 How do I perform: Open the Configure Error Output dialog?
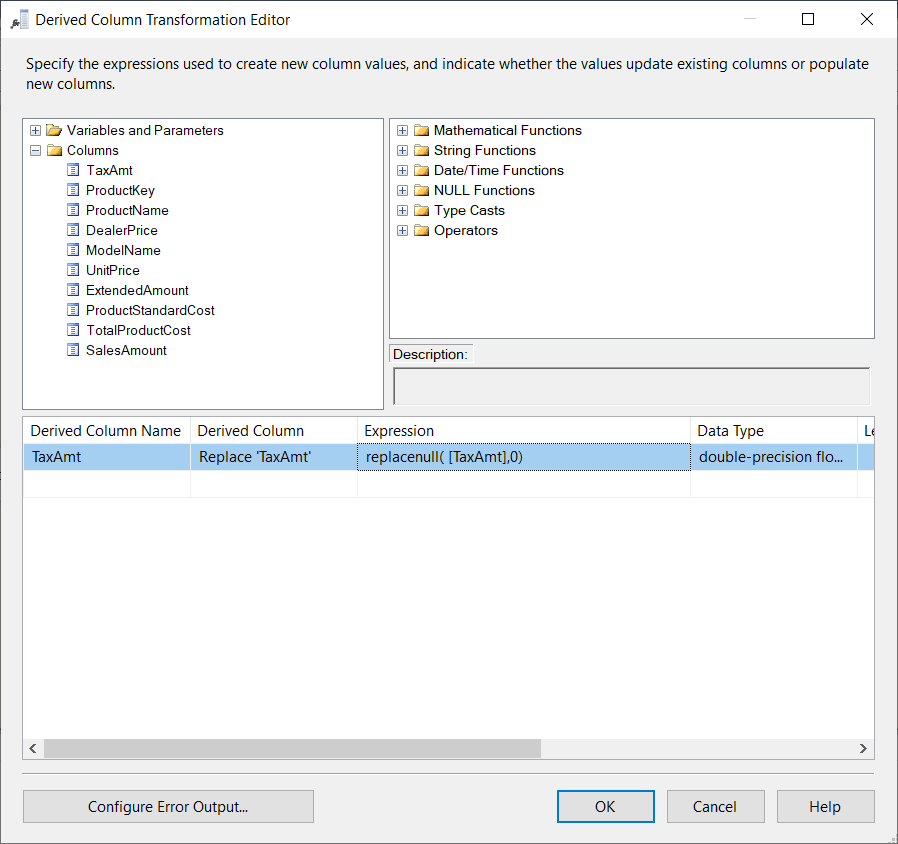[x=168, y=807]
